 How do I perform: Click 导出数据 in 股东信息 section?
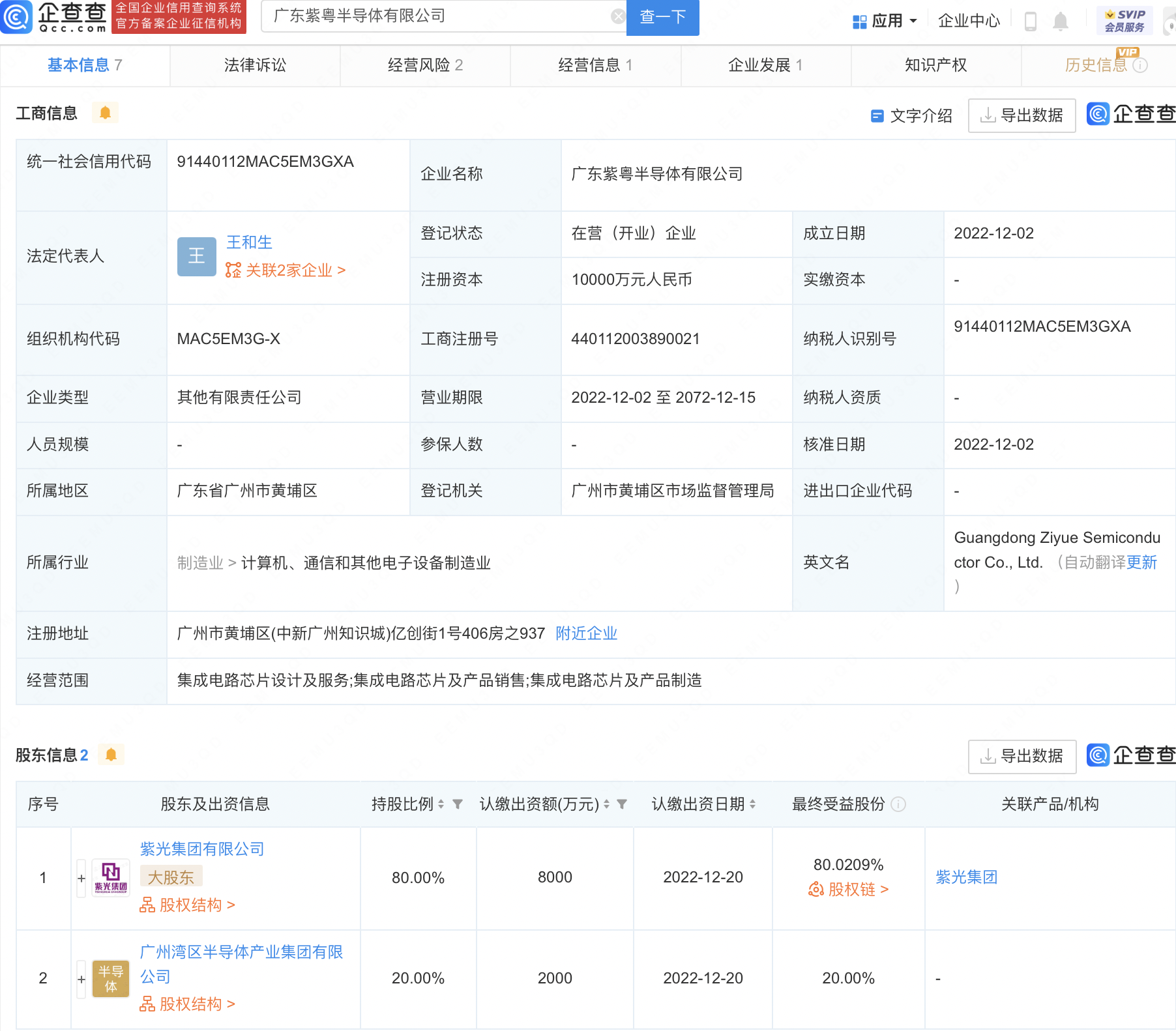pos(1022,757)
